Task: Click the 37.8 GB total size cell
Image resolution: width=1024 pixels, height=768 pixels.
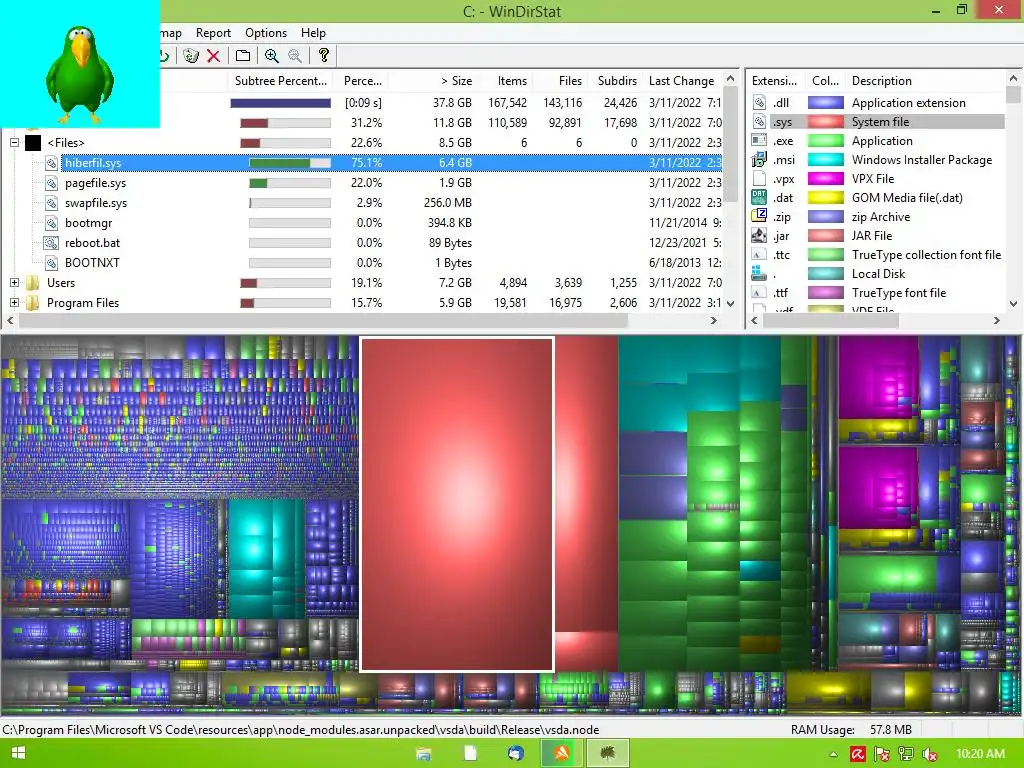Action: 452,103
